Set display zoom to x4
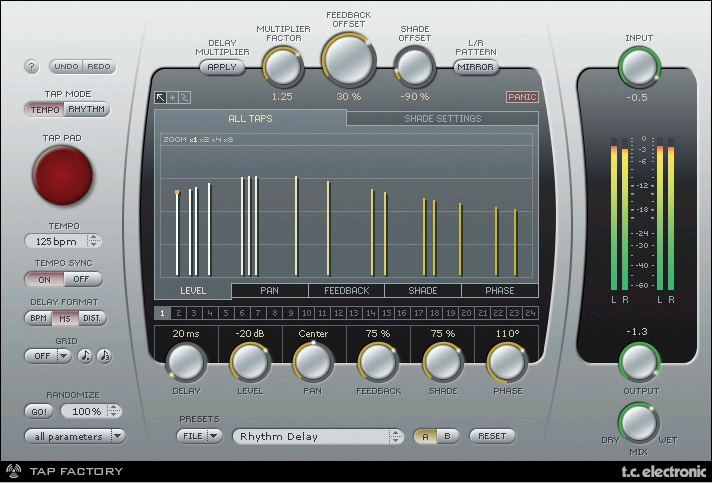The height and width of the screenshot is (483, 712). click(216, 139)
